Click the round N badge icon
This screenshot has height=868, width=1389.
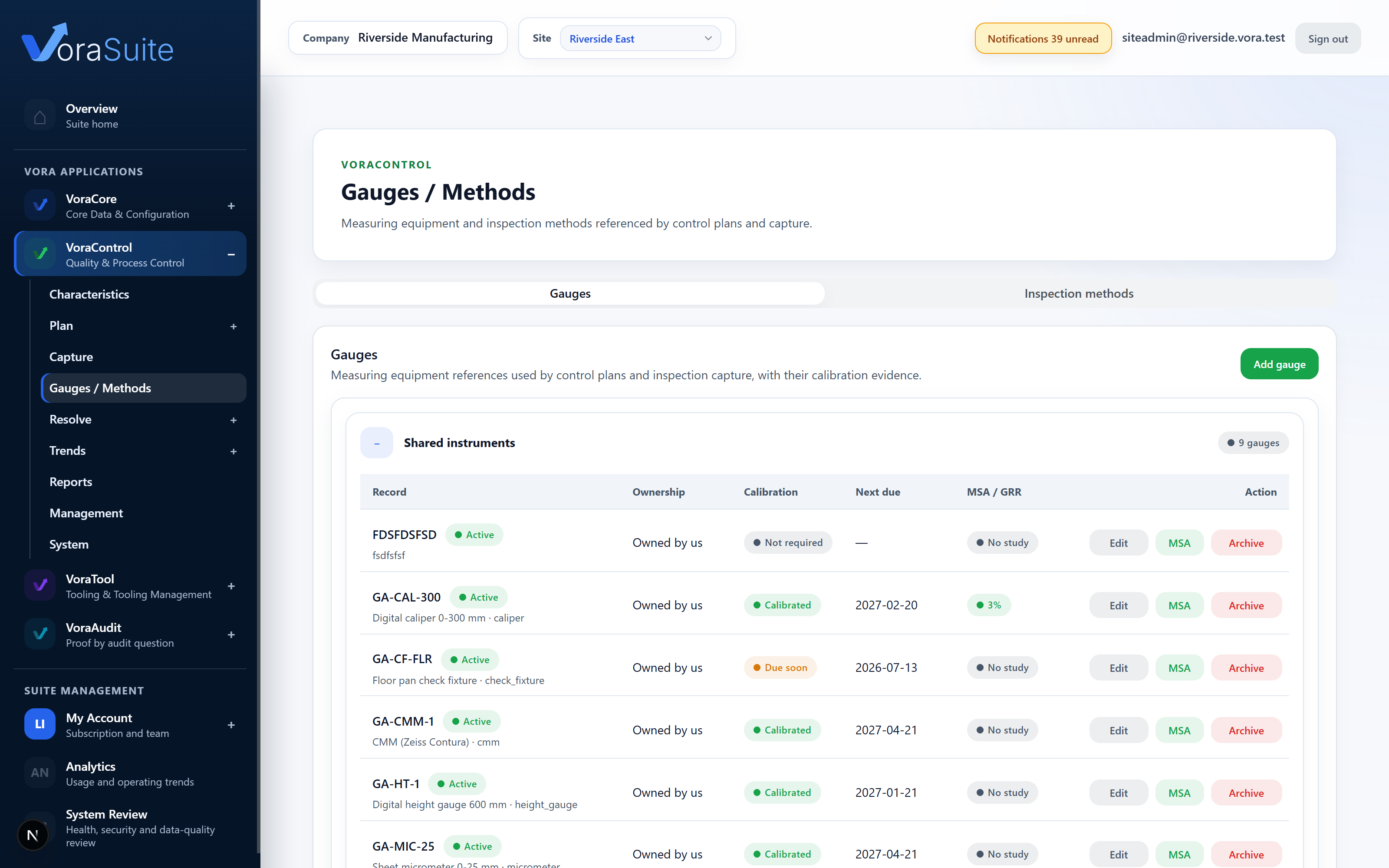(33, 835)
